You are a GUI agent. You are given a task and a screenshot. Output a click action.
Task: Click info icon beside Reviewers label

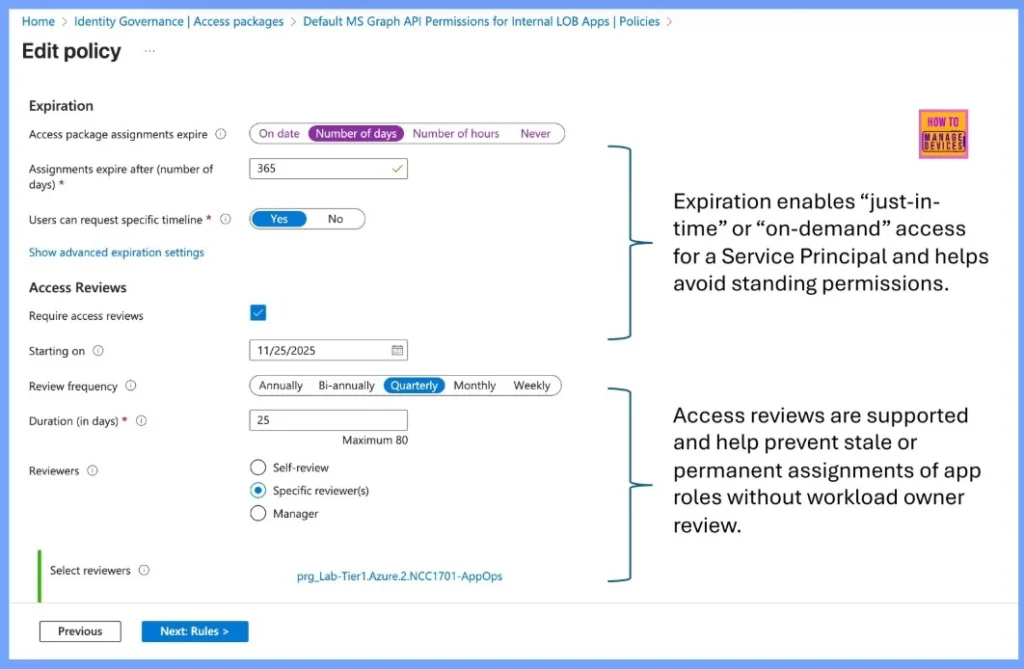(90, 471)
